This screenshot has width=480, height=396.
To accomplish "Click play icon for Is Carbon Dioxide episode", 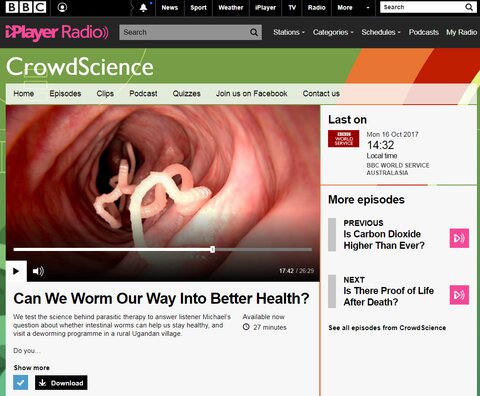I will (x=459, y=238).
